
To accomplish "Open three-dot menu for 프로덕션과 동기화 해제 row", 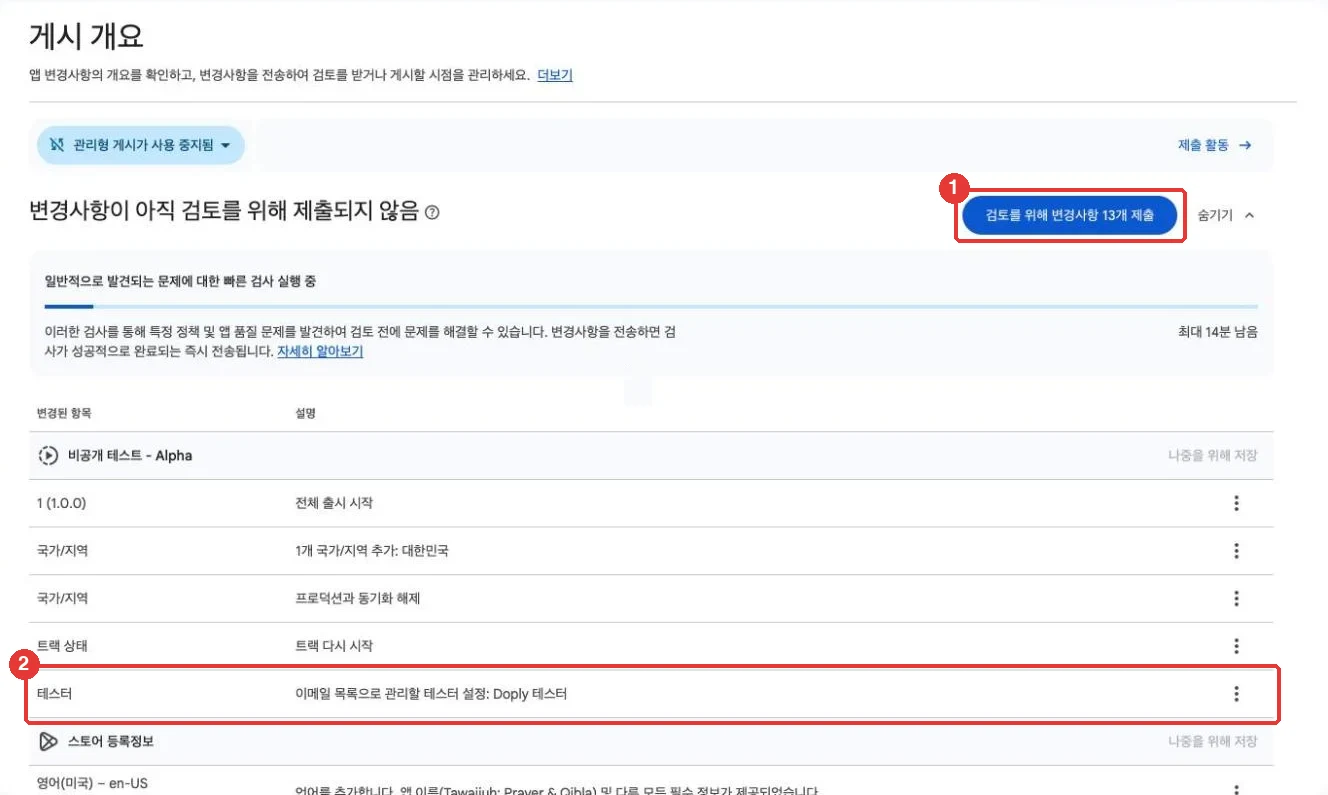I will (x=1237, y=598).
